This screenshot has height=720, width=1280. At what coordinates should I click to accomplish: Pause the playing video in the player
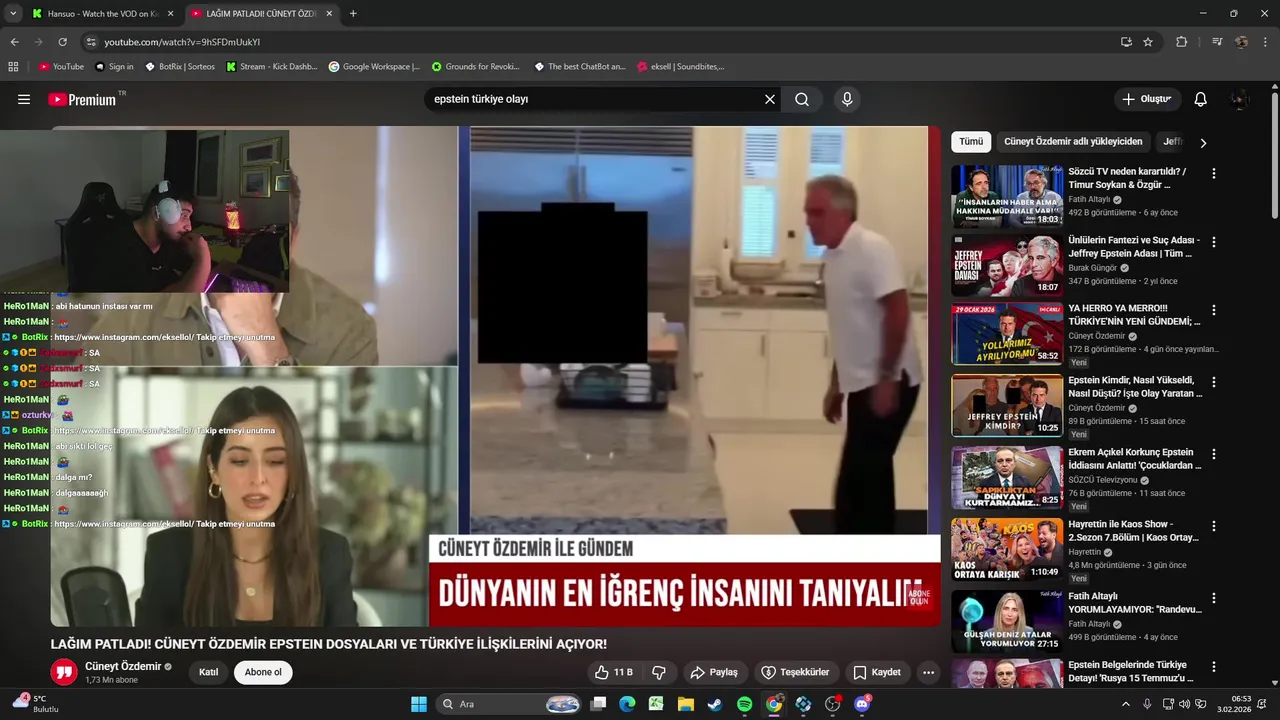tap(495, 376)
